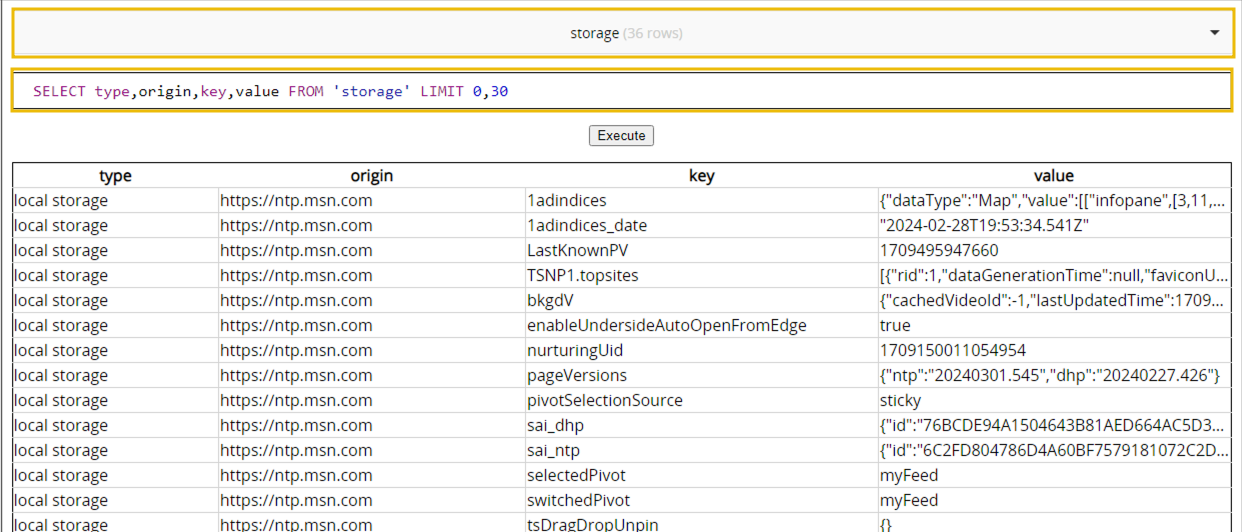The height and width of the screenshot is (532, 1242).
Task: Open the storage table dropdown
Action: coord(620,33)
